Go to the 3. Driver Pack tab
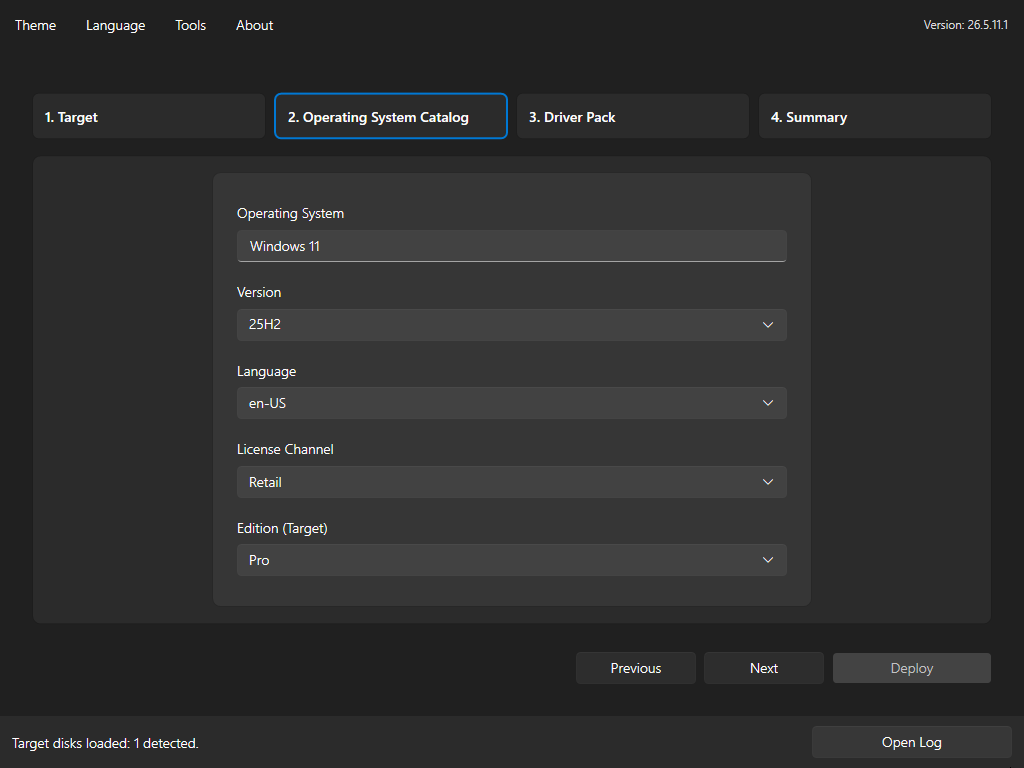1024x768 pixels. coord(632,116)
